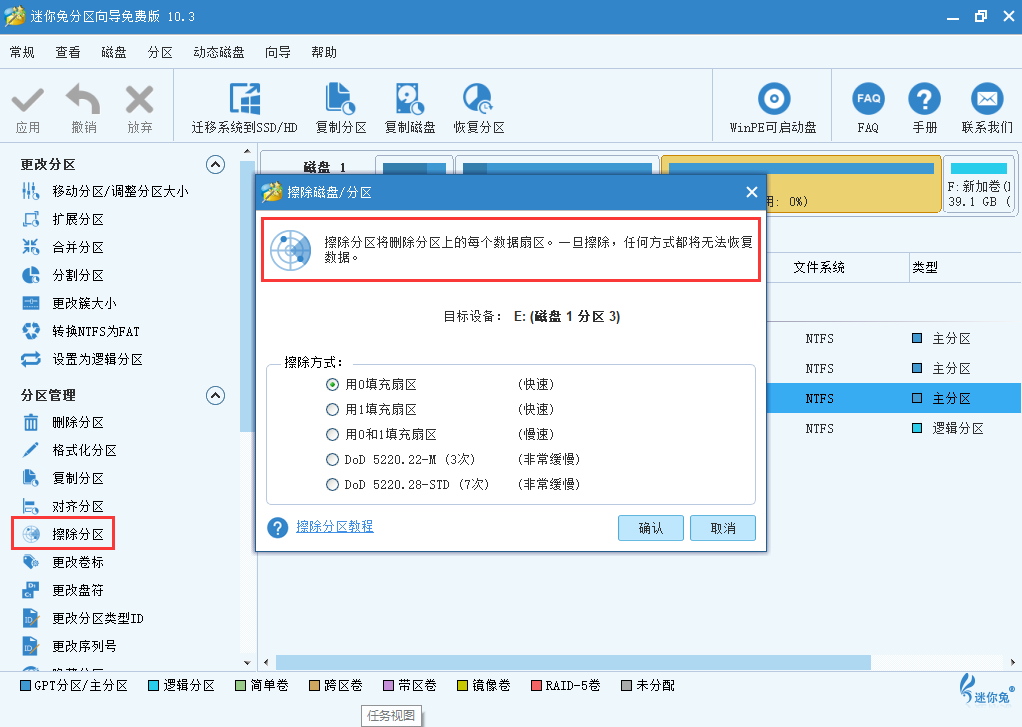
Task: Click 更改卷标 in the sidebar
Action: point(63,563)
